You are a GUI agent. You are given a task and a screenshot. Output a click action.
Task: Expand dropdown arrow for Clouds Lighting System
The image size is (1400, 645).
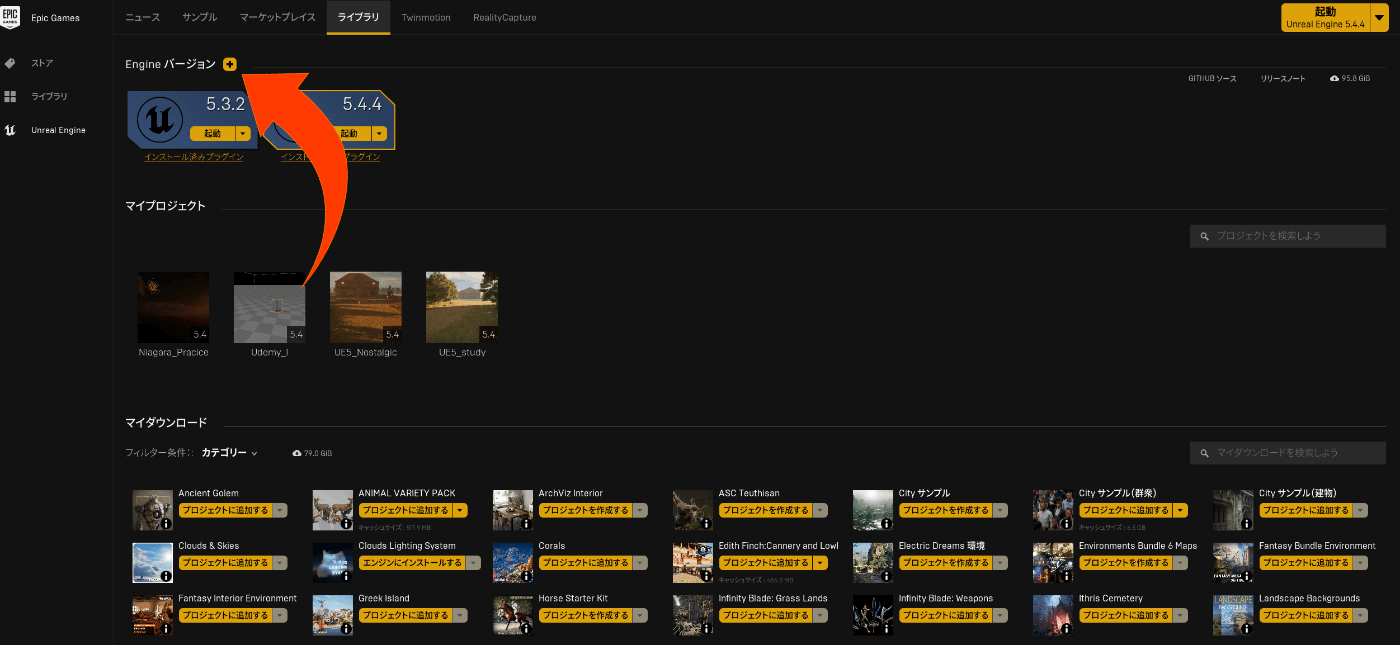[x=474, y=563]
